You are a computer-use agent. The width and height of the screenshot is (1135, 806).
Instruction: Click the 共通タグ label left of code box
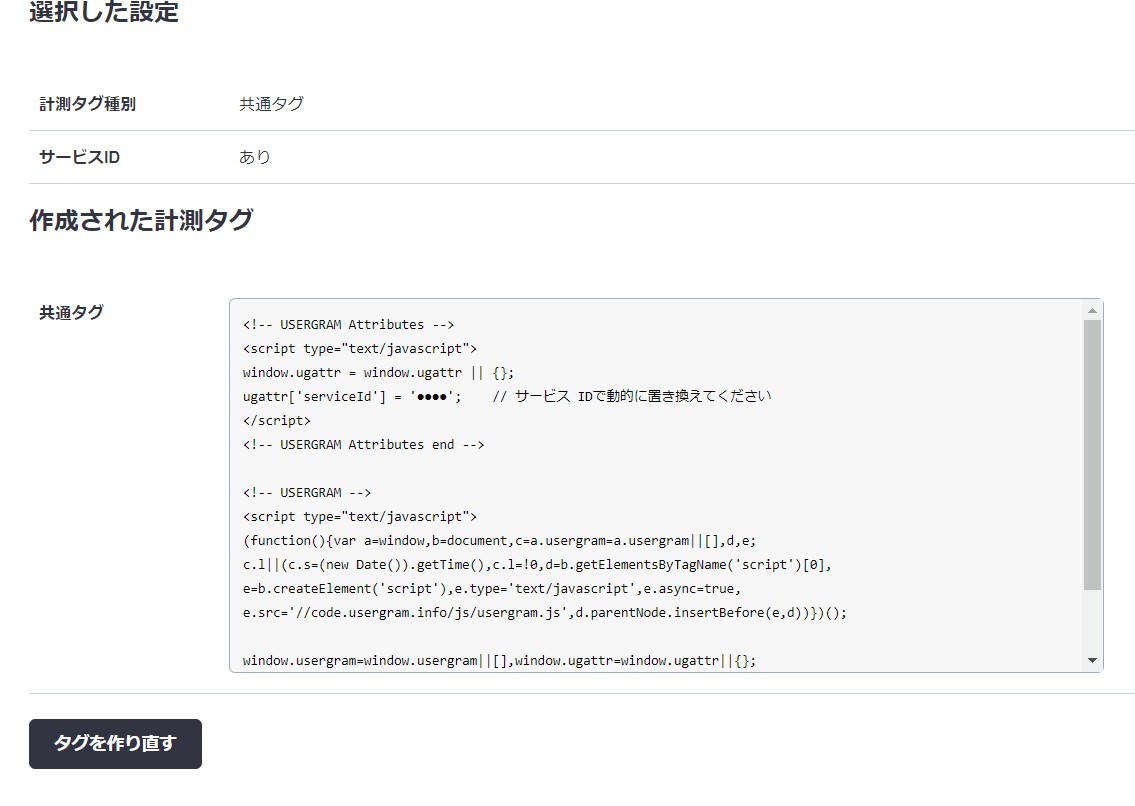pyautogui.click(x=72, y=313)
